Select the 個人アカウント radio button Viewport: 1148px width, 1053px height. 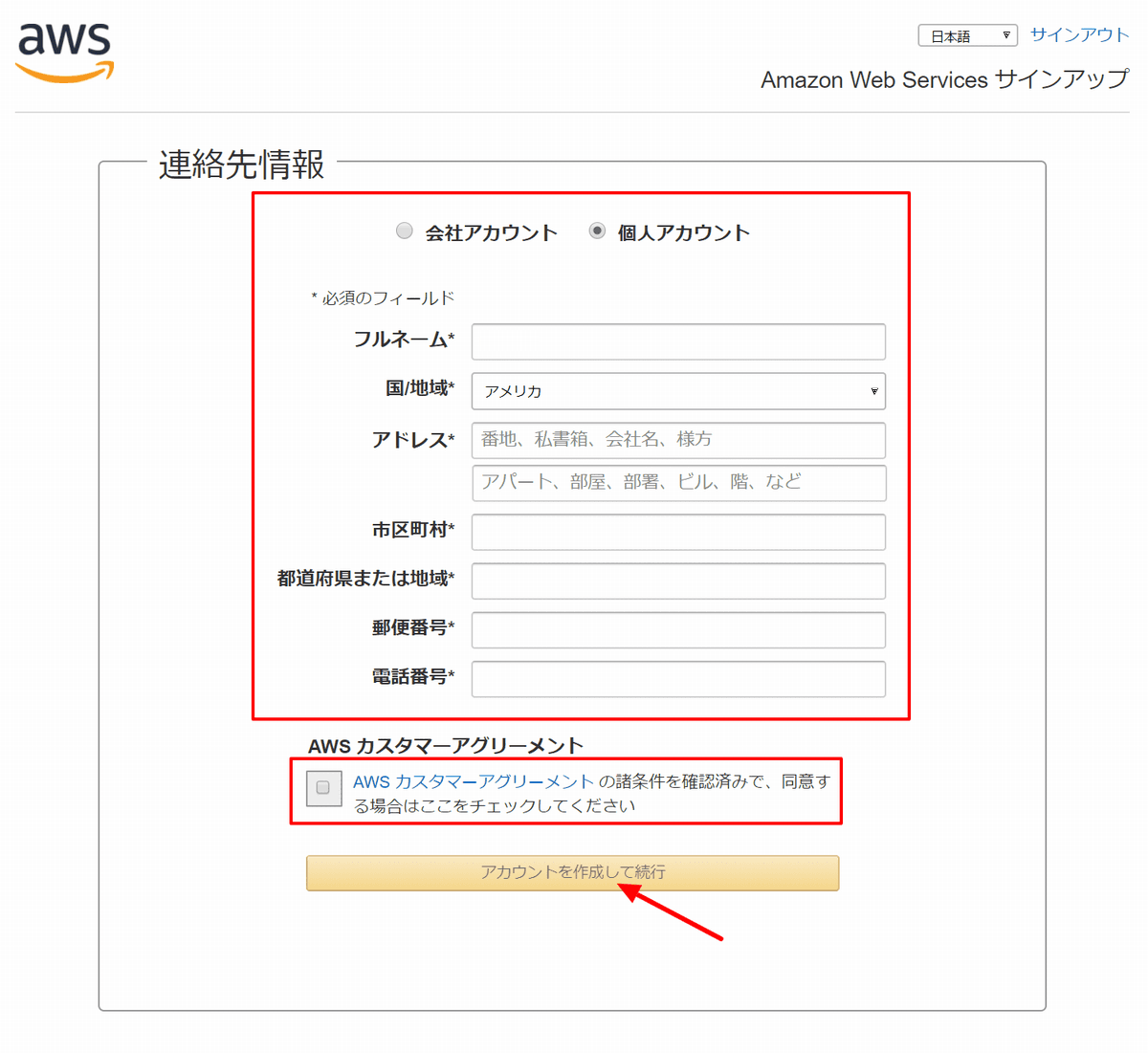pyautogui.click(x=598, y=230)
